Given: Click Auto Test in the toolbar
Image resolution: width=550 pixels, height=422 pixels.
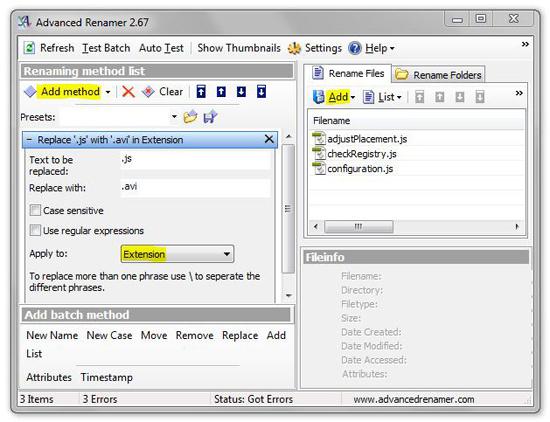Looking at the screenshot, I should pos(161,48).
